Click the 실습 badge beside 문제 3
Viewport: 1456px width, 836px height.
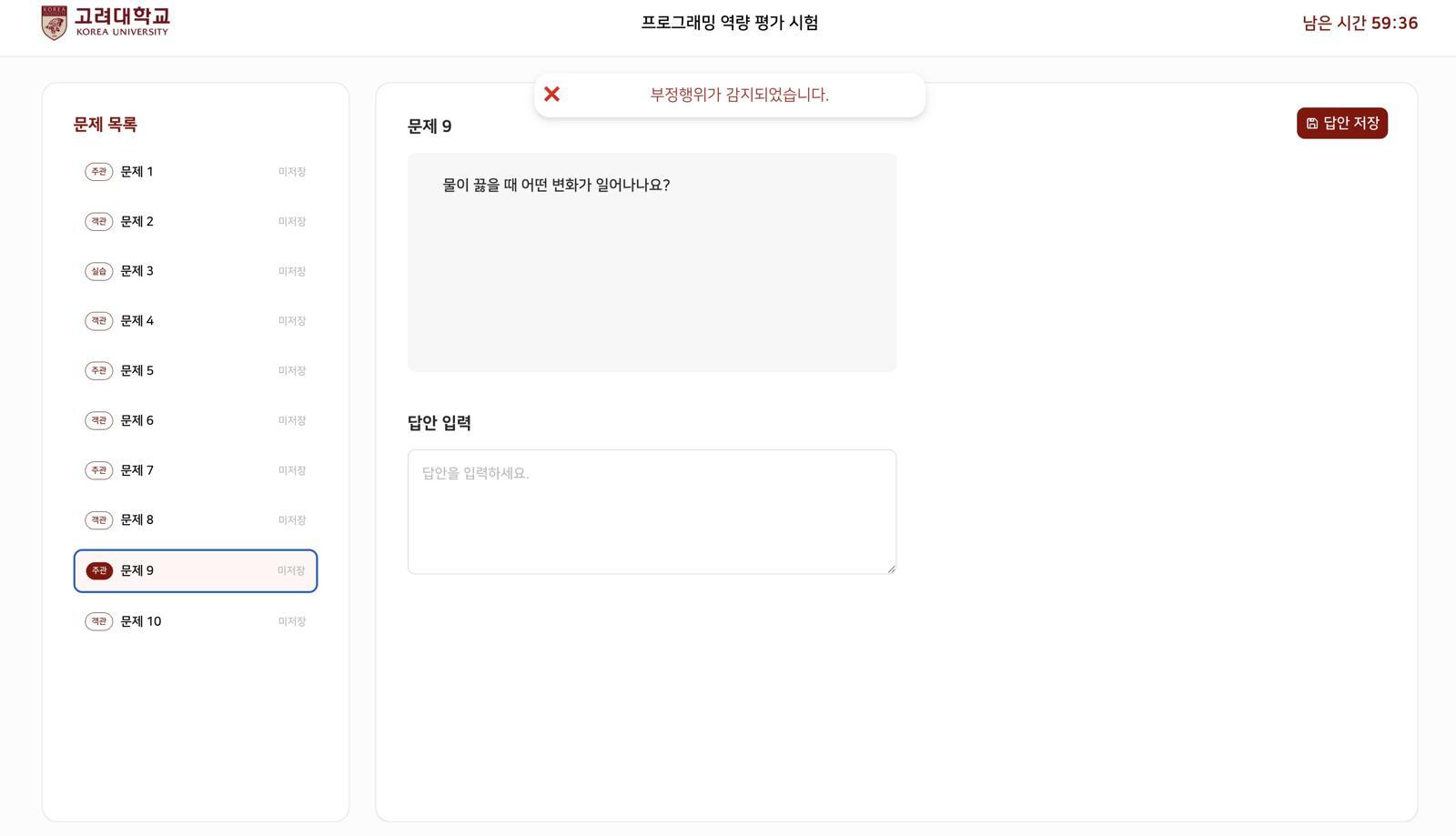click(98, 270)
